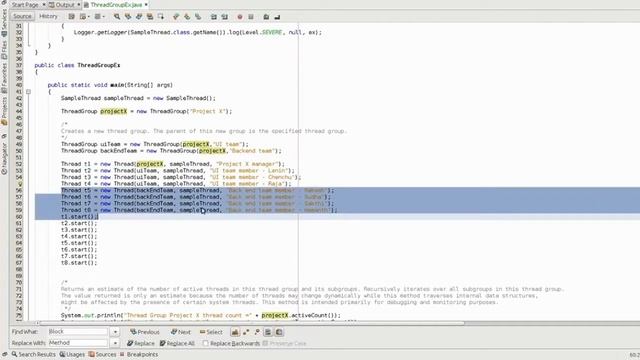Click on code line t2.start();

[x=79, y=223]
